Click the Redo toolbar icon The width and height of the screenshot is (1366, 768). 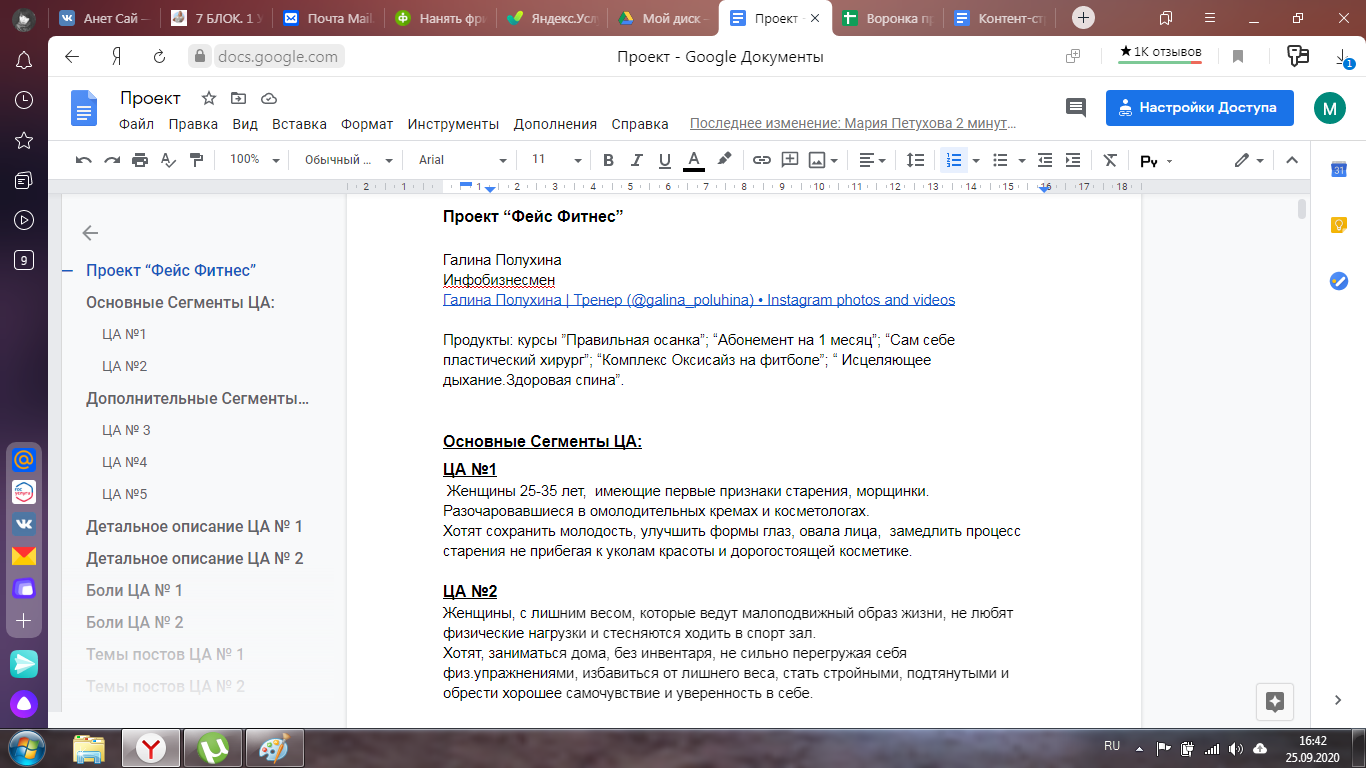pos(112,160)
